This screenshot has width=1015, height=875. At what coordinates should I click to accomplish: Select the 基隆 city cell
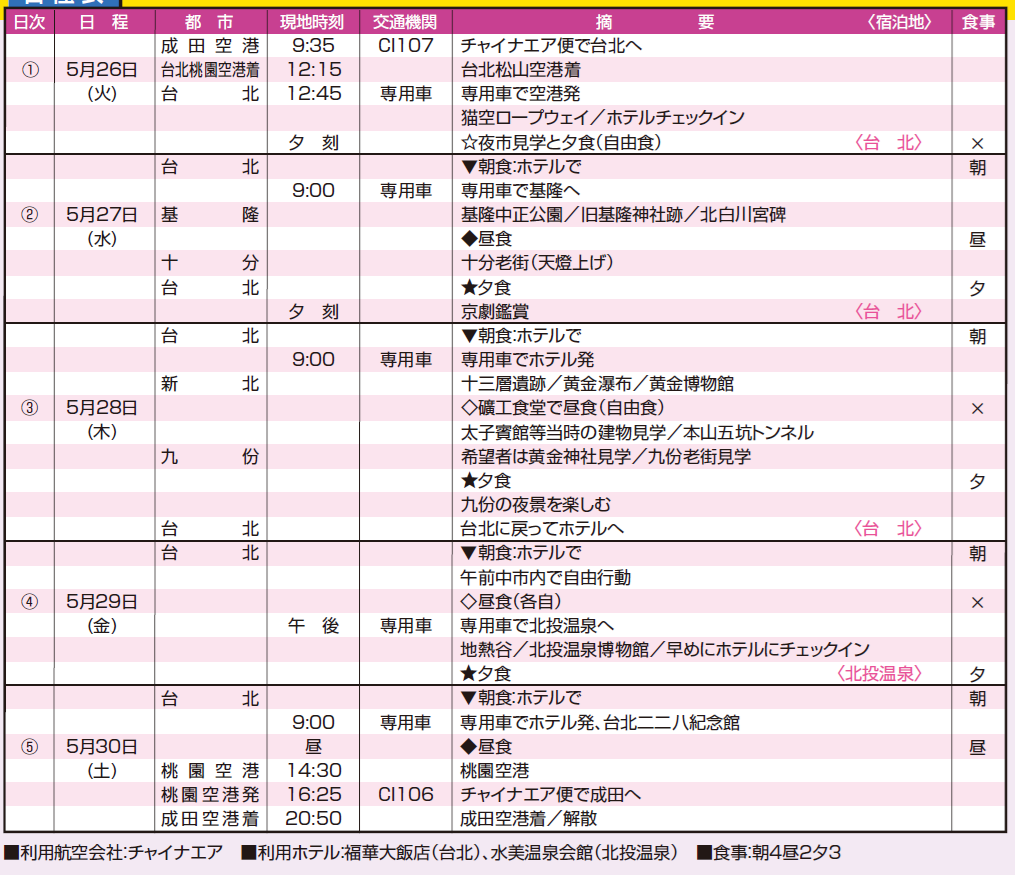tap(210, 215)
